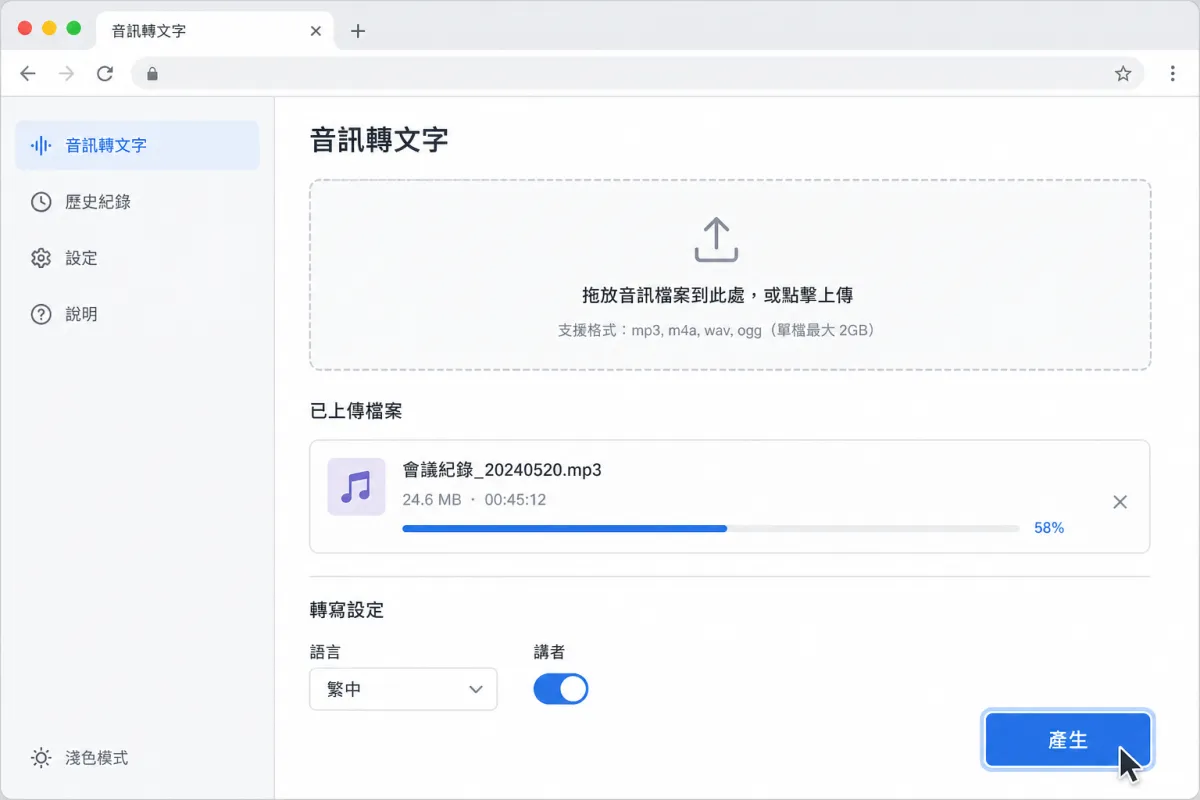The width and height of the screenshot is (1200, 800).
Task: Open the 語言 dropdown showing 繁中
Action: (403, 689)
